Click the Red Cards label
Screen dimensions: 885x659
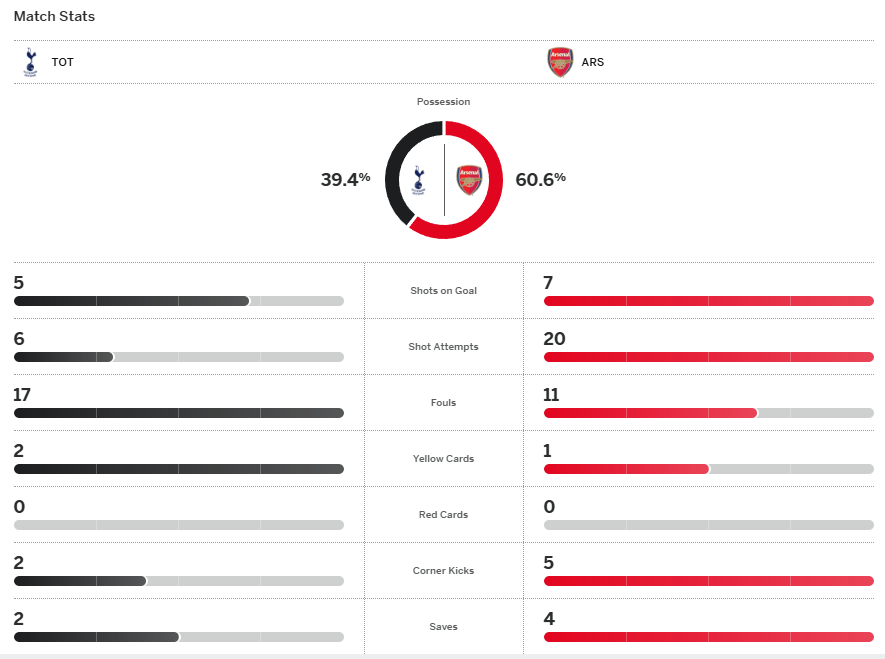443,515
